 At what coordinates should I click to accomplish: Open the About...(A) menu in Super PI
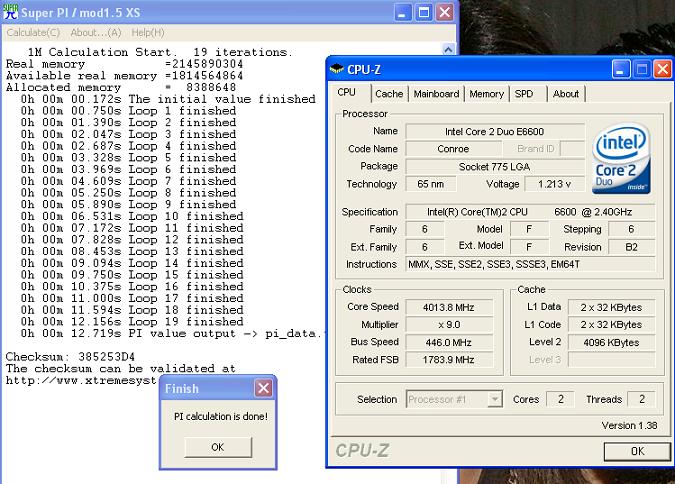pos(96,33)
